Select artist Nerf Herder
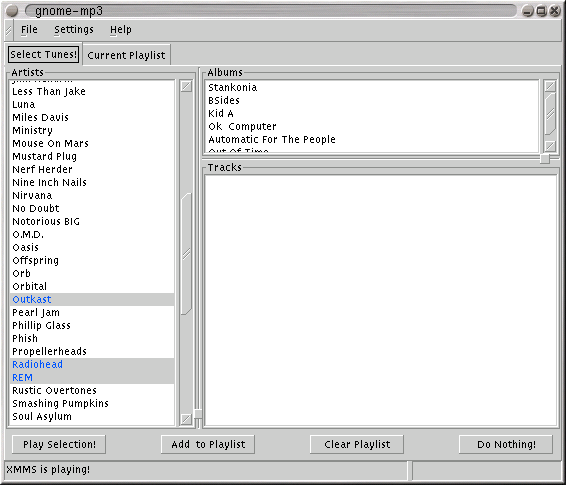The image size is (566, 485). point(92,170)
